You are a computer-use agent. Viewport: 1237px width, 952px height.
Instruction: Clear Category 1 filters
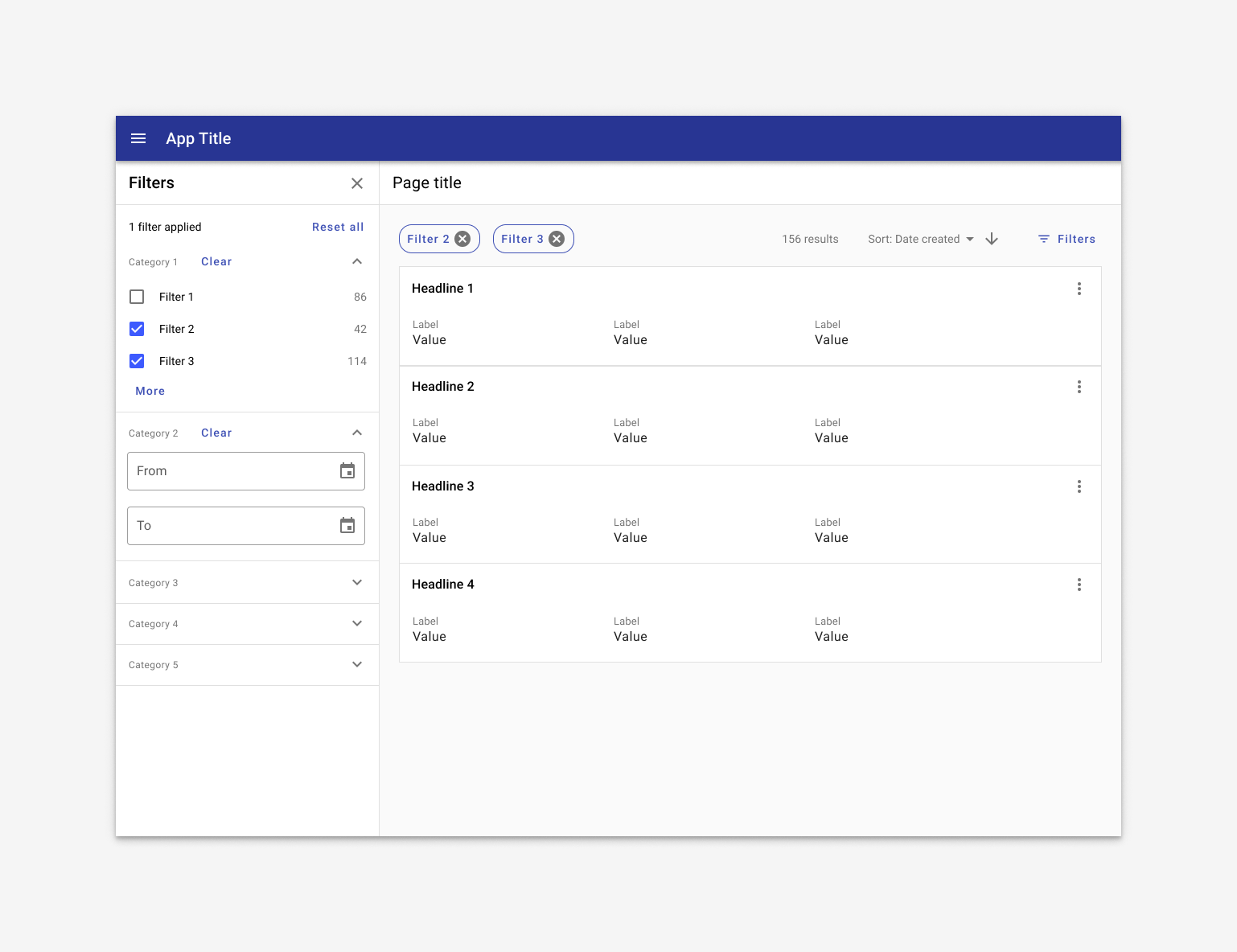pos(216,261)
